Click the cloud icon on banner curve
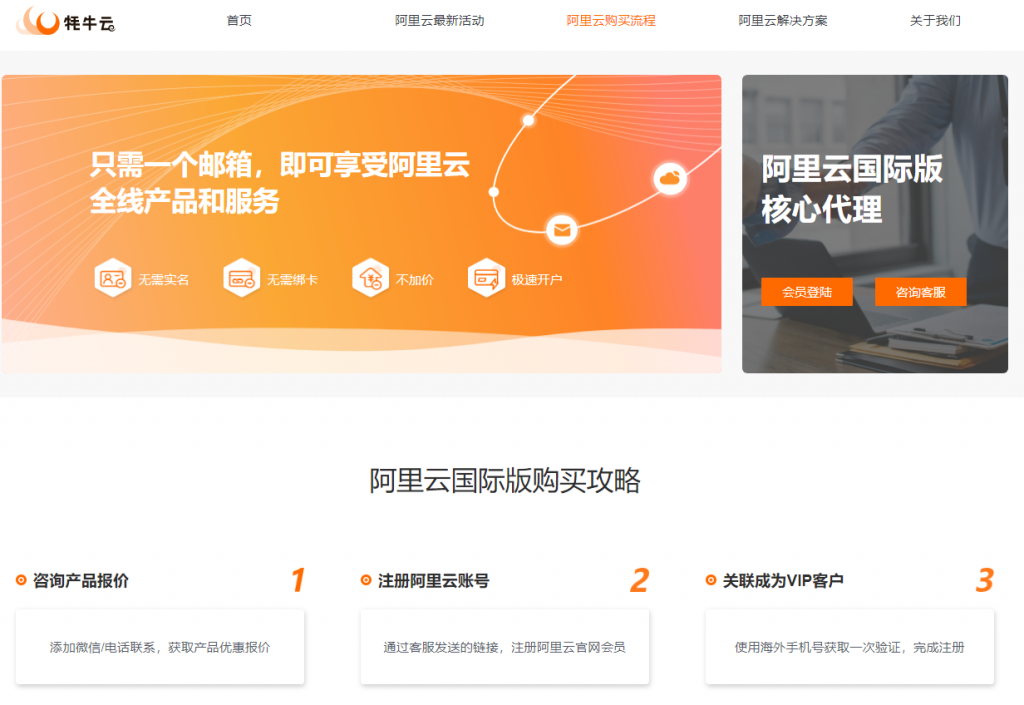1024x705 pixels. (670, 179)
